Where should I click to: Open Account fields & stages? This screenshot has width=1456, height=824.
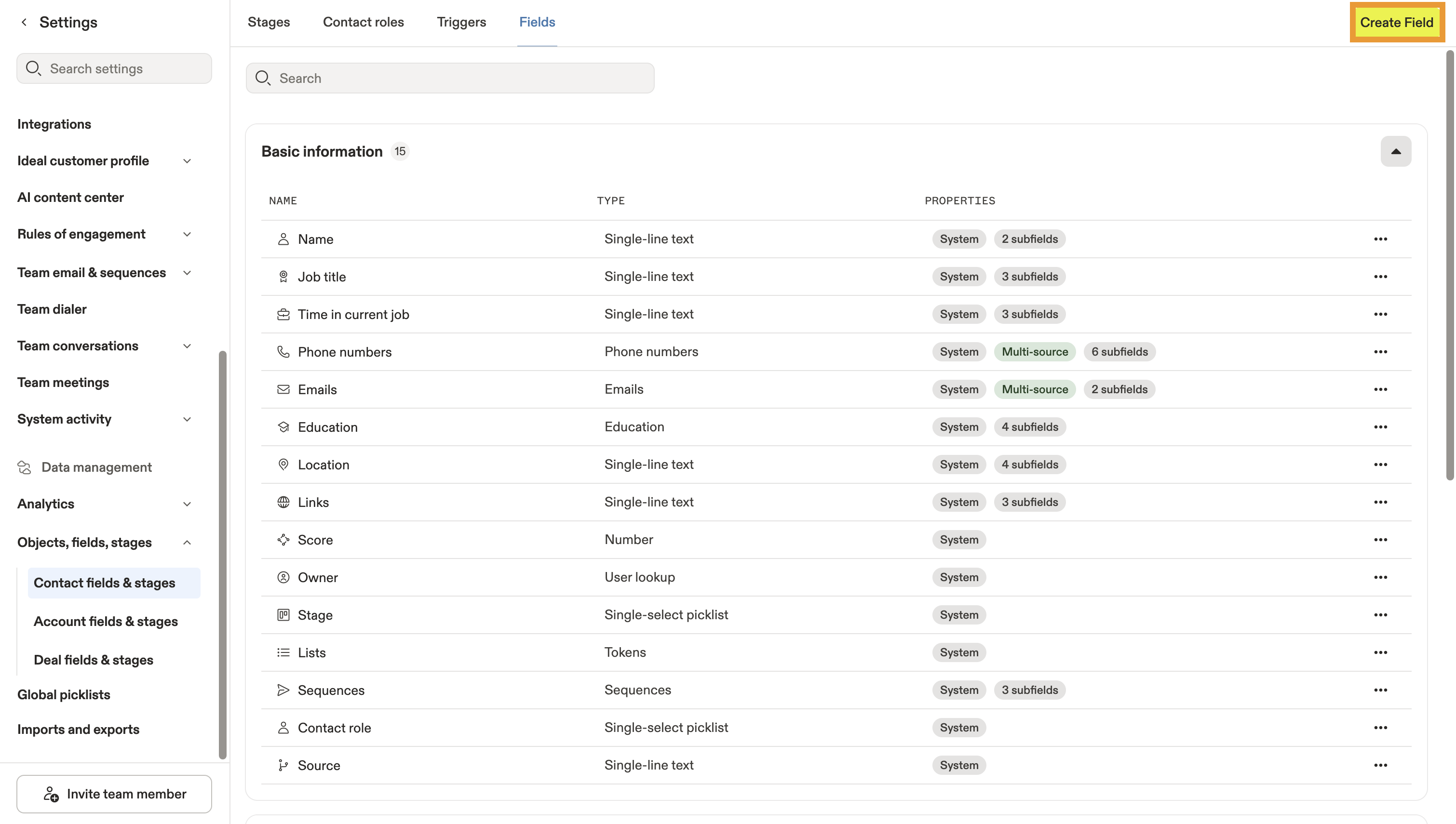(105, 621)
